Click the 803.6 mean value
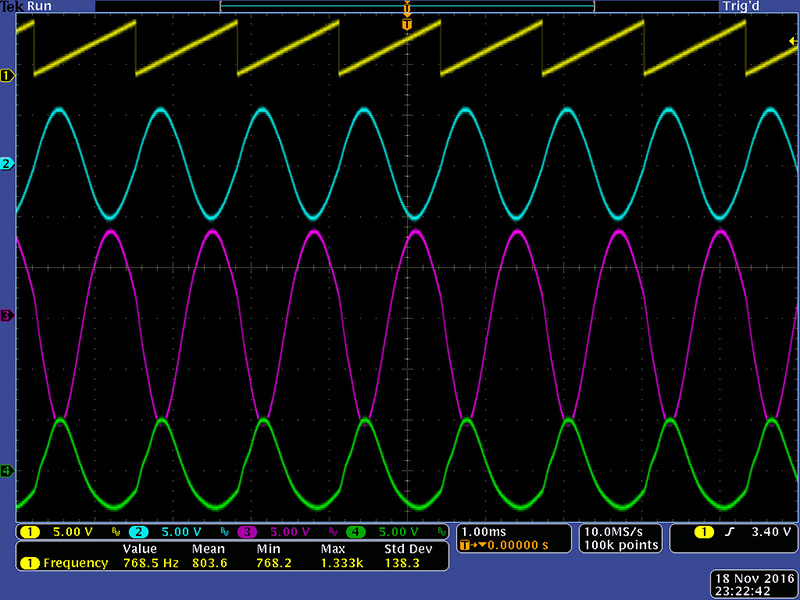The width and height of the screenshot is (800, 600). coord(210,563)
